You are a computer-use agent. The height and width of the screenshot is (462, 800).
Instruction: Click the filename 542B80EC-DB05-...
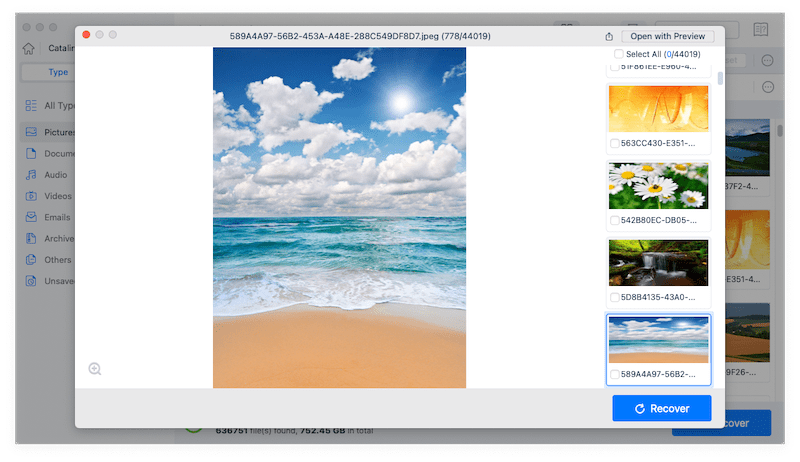pos(658,220)
